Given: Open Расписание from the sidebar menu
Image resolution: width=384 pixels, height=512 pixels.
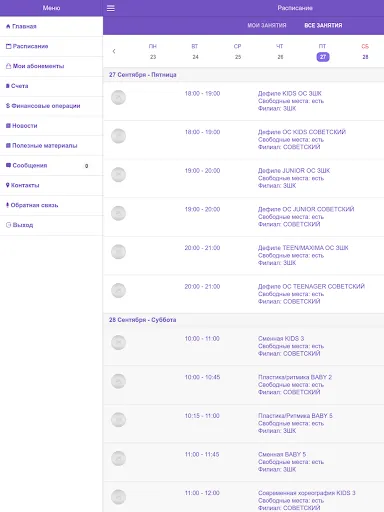Looking at the screenshot, I should click(51, 46).
